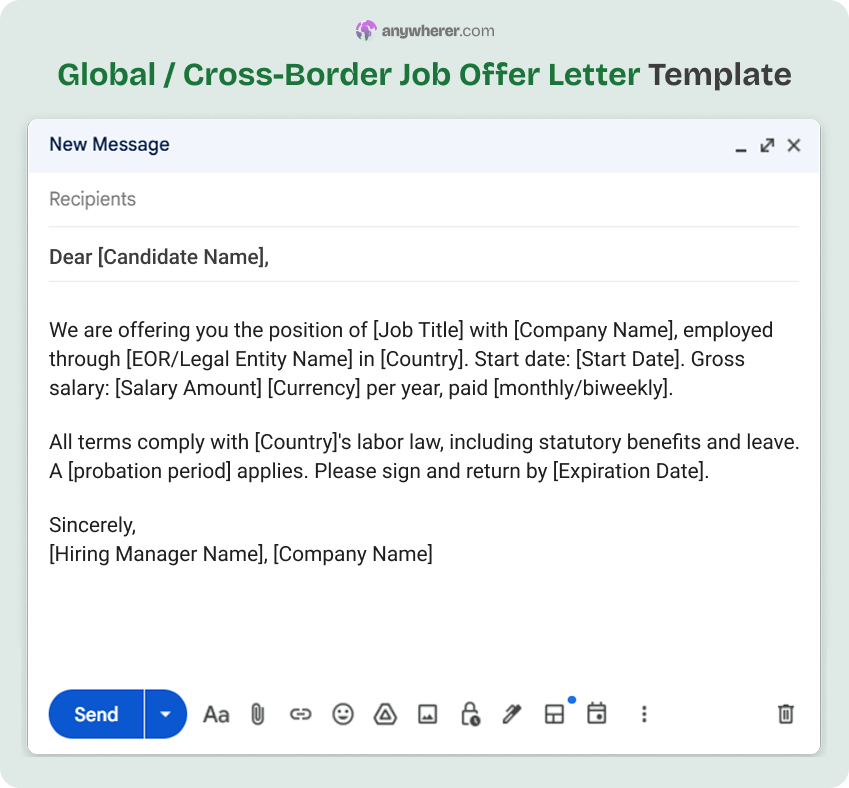Open the more options three-dot menu
Screen dimensions: 849x788
(644, 714)
